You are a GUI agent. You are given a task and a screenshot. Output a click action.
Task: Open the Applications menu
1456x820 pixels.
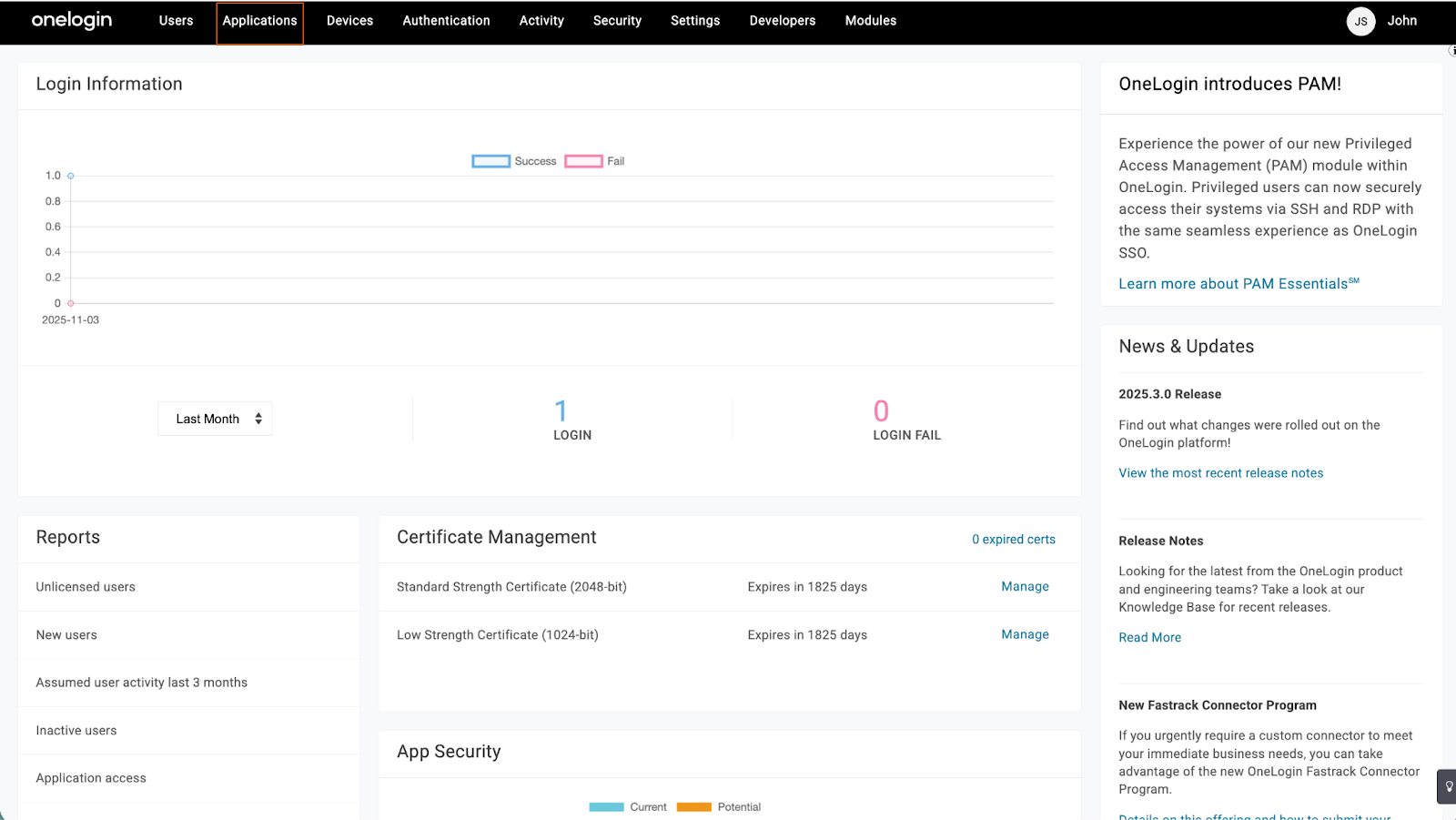tap(259, 21)
